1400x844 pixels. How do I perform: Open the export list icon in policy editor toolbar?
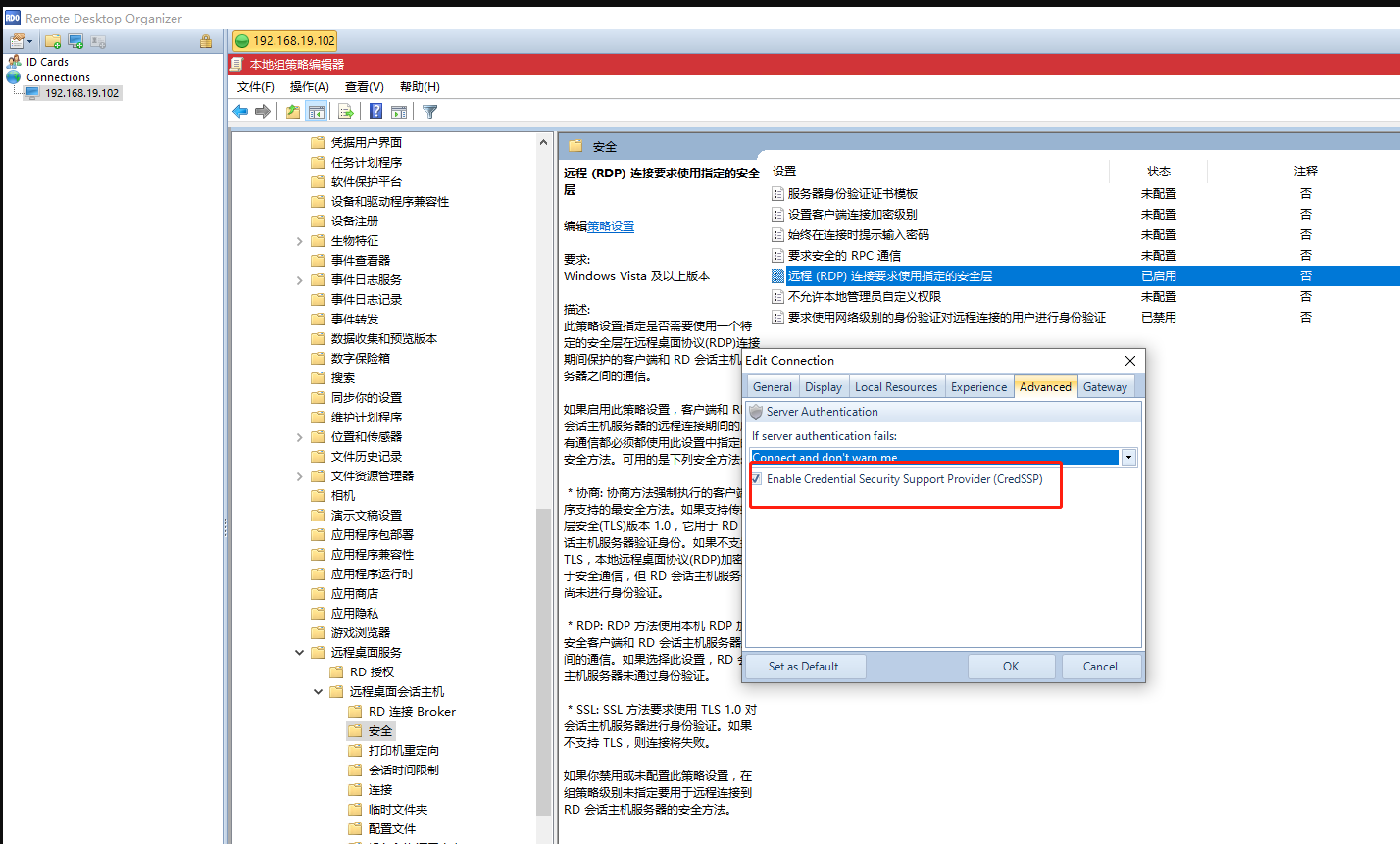pyautogui.click(x=346, y=111)
